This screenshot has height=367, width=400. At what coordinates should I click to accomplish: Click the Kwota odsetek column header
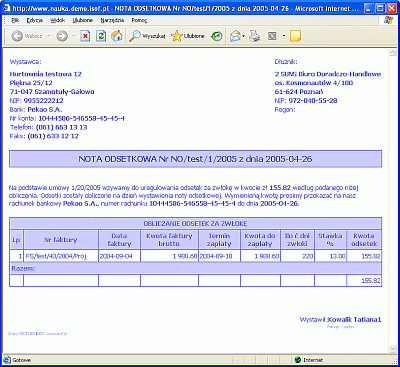coord(364,240)
